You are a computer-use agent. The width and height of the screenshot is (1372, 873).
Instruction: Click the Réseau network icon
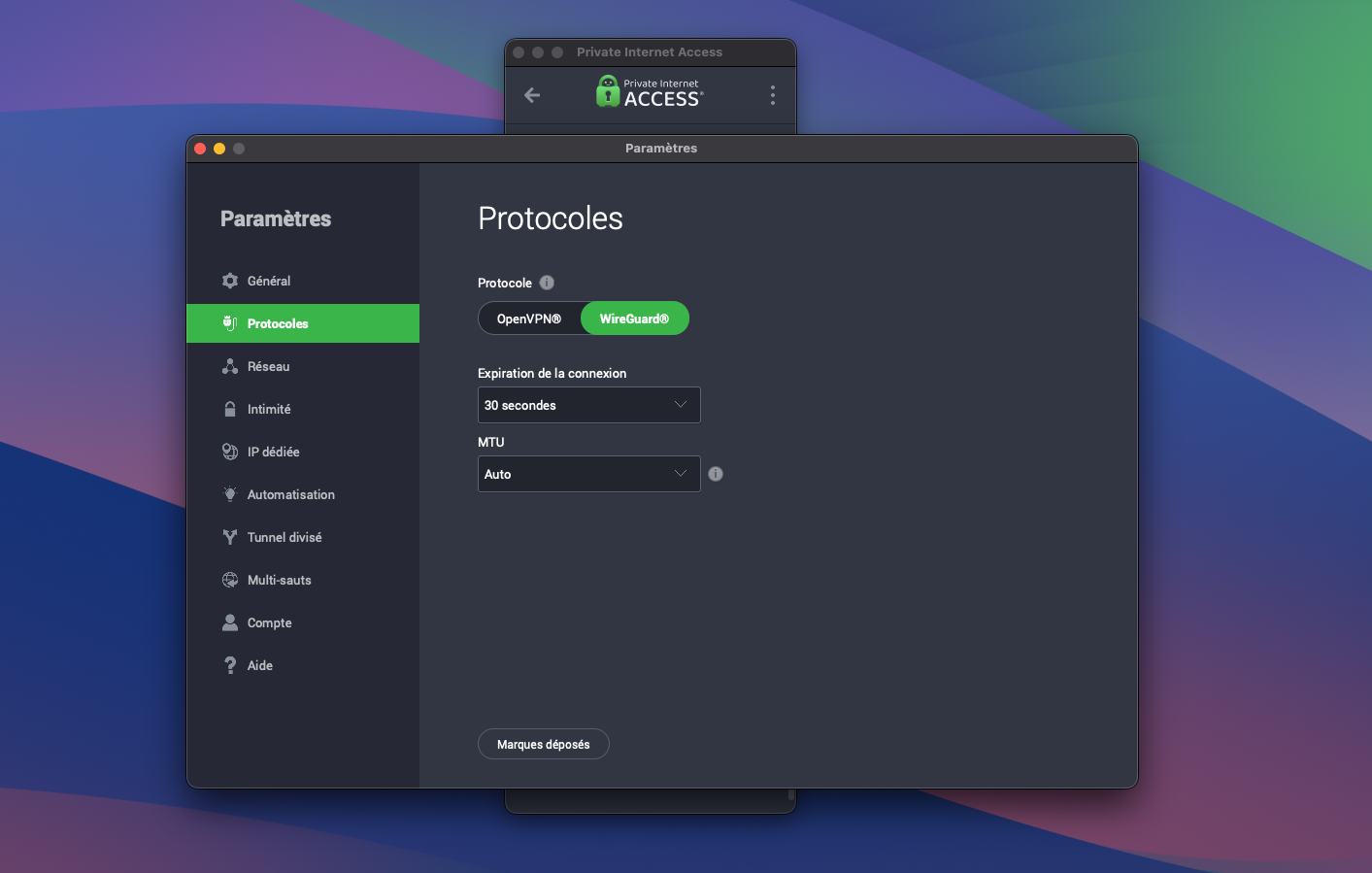[x=230, y=366]
